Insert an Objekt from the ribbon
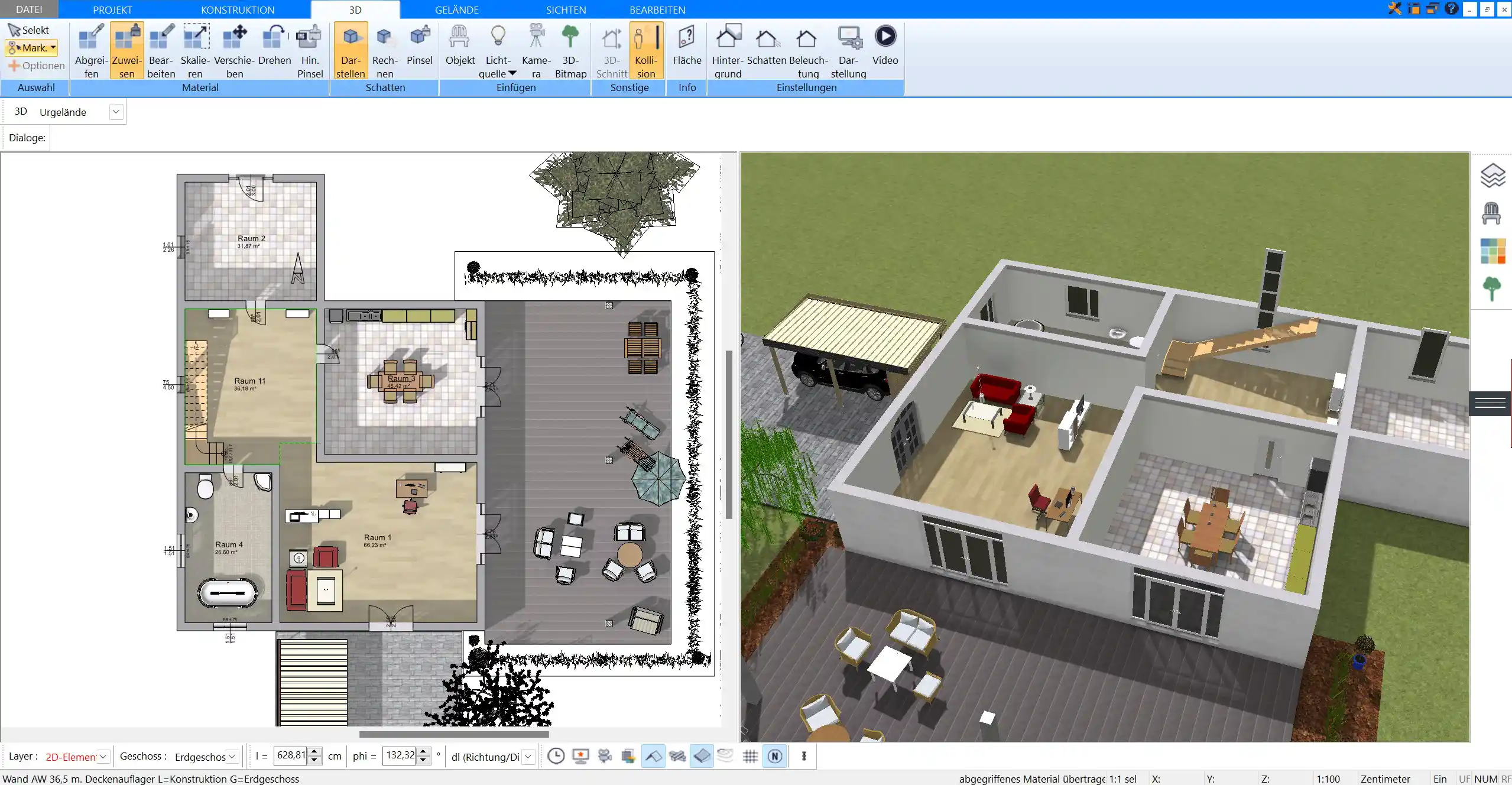Image resolution: width=1512 pixels, height=785 pixels. coord(460,45)
